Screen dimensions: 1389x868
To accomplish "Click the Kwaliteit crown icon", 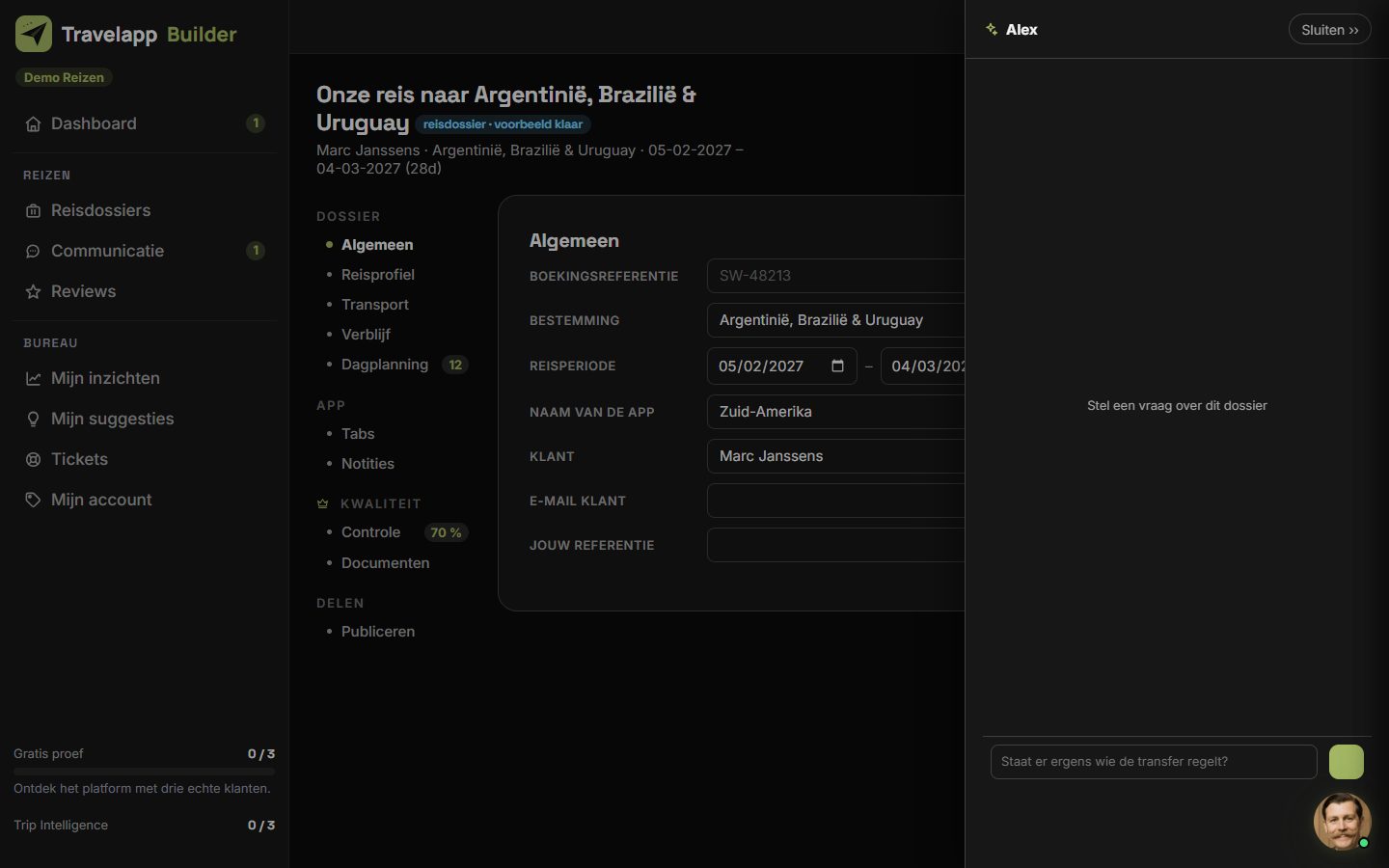I will pos(323,503).
